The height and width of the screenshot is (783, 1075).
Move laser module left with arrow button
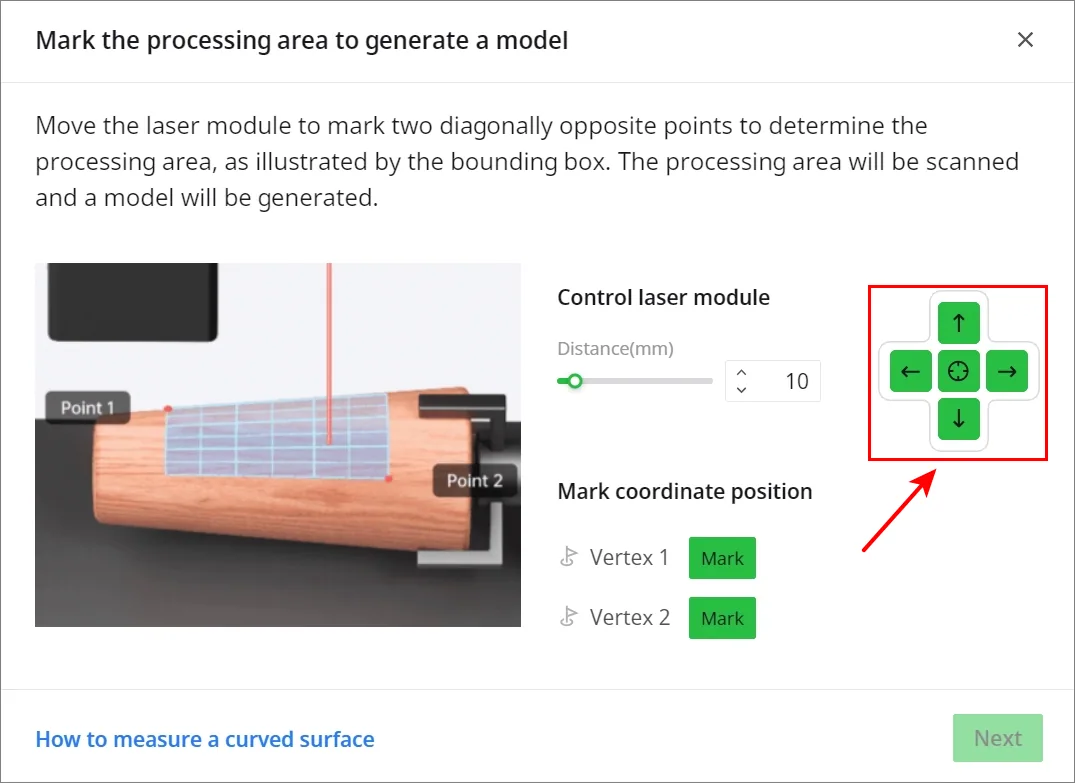pyautogui.click(x=910, y=371)
